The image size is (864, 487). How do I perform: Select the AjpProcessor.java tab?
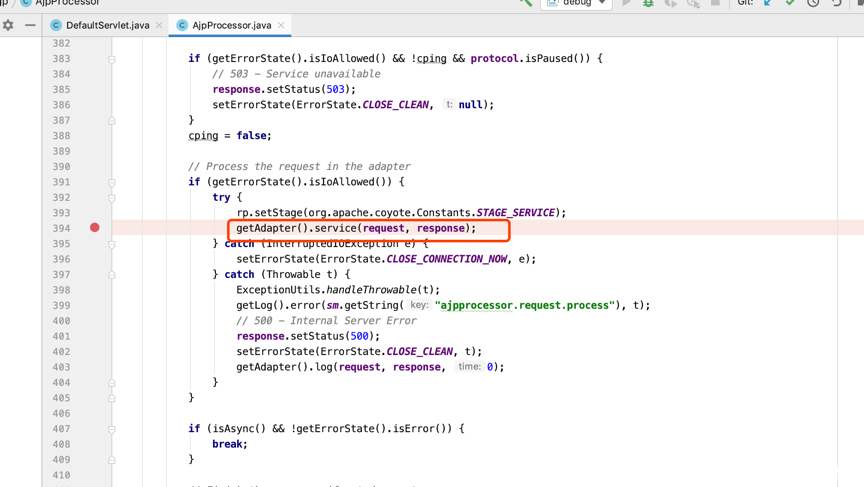230,25
